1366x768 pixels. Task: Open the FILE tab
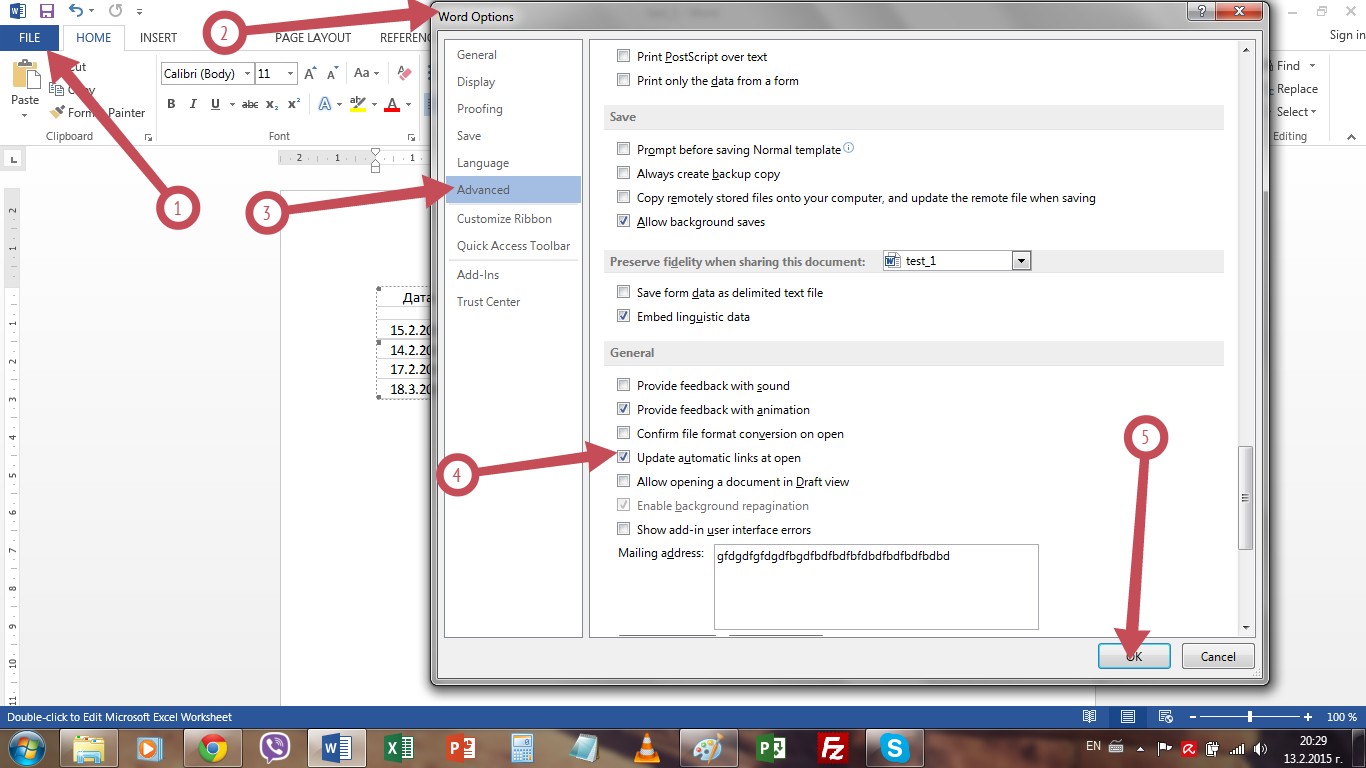pos(29,37)
